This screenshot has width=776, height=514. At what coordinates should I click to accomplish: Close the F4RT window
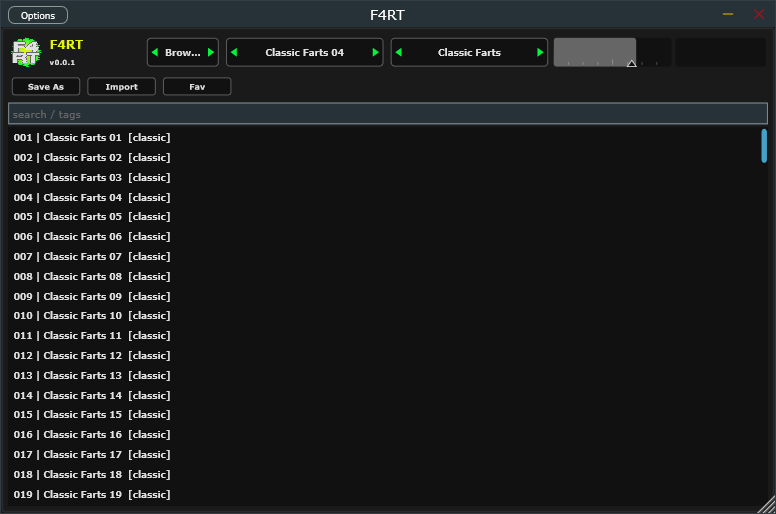click(759, 14)
